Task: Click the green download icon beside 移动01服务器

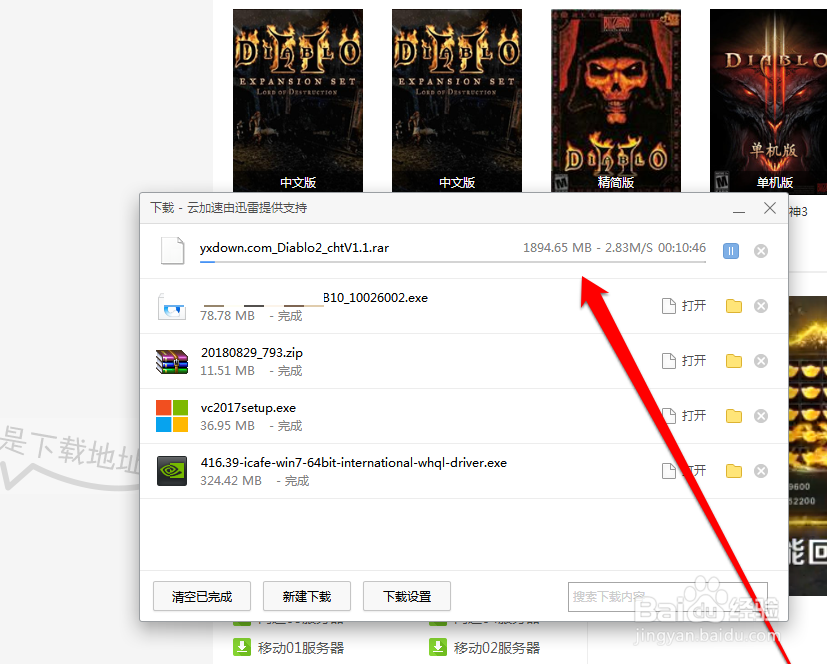Action: [x=242, y=647]
